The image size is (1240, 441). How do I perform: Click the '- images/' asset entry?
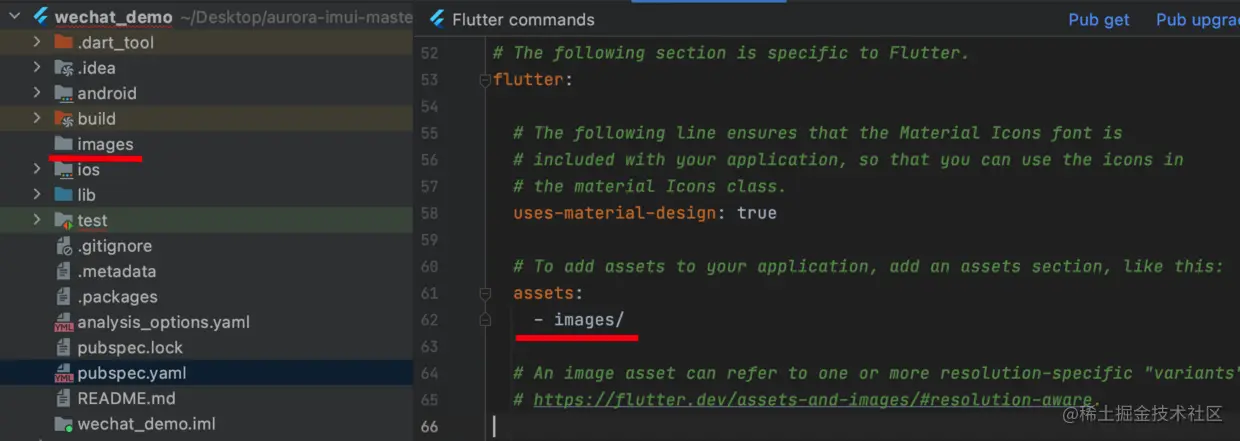point(579,320)
